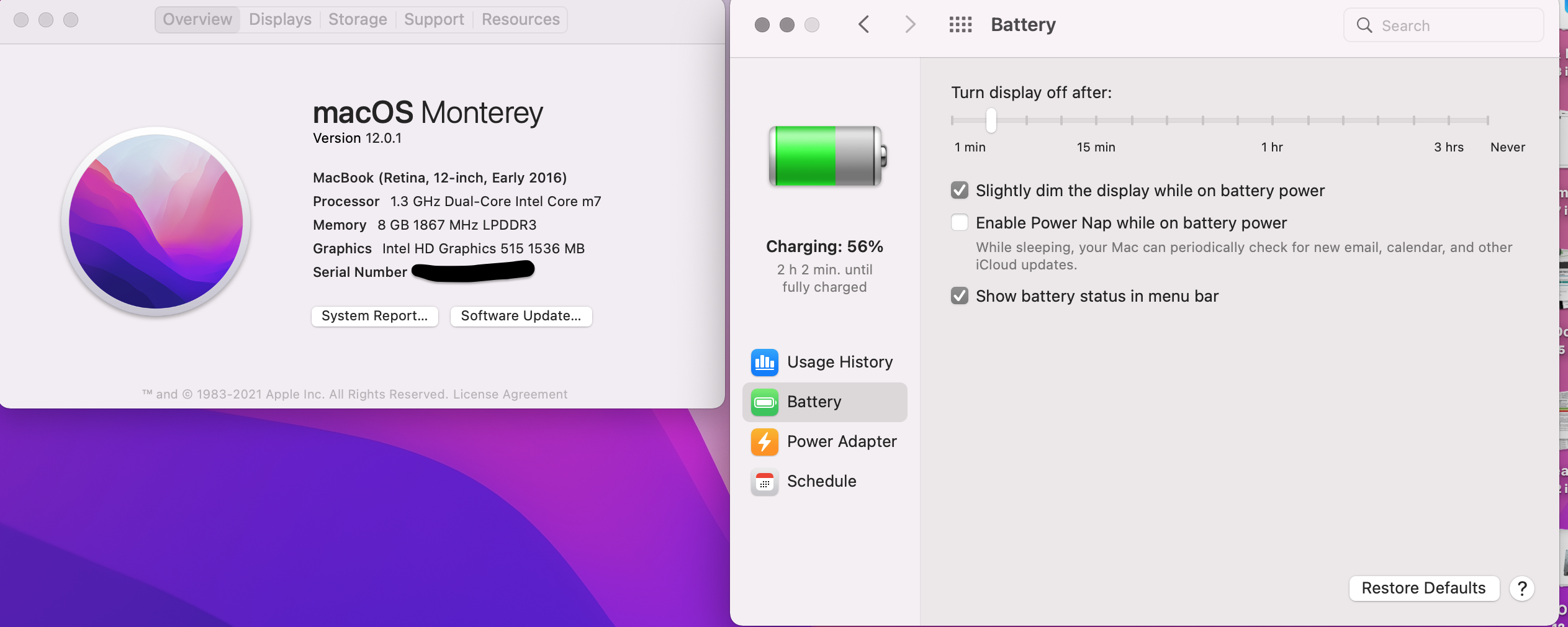Go forward using the right chevron
Viewport: 1568px width, 627px height.
coord(910,25)
